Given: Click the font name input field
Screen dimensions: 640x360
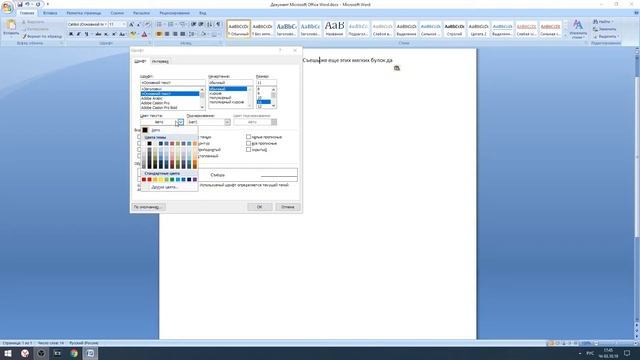Looking at the screenshot, I should (x=173, y=82).
